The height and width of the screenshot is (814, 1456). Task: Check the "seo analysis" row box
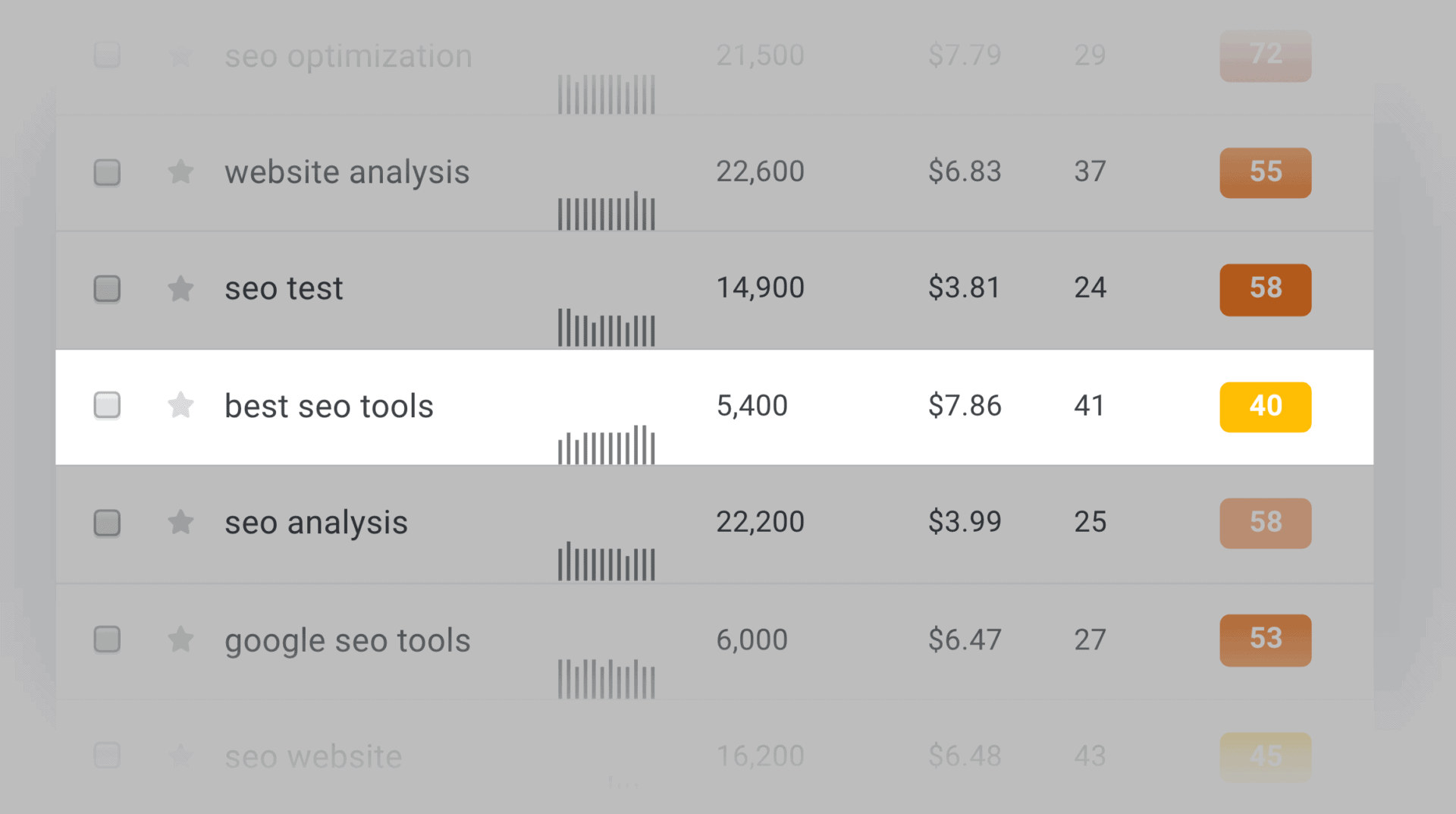tap(106, 523)
